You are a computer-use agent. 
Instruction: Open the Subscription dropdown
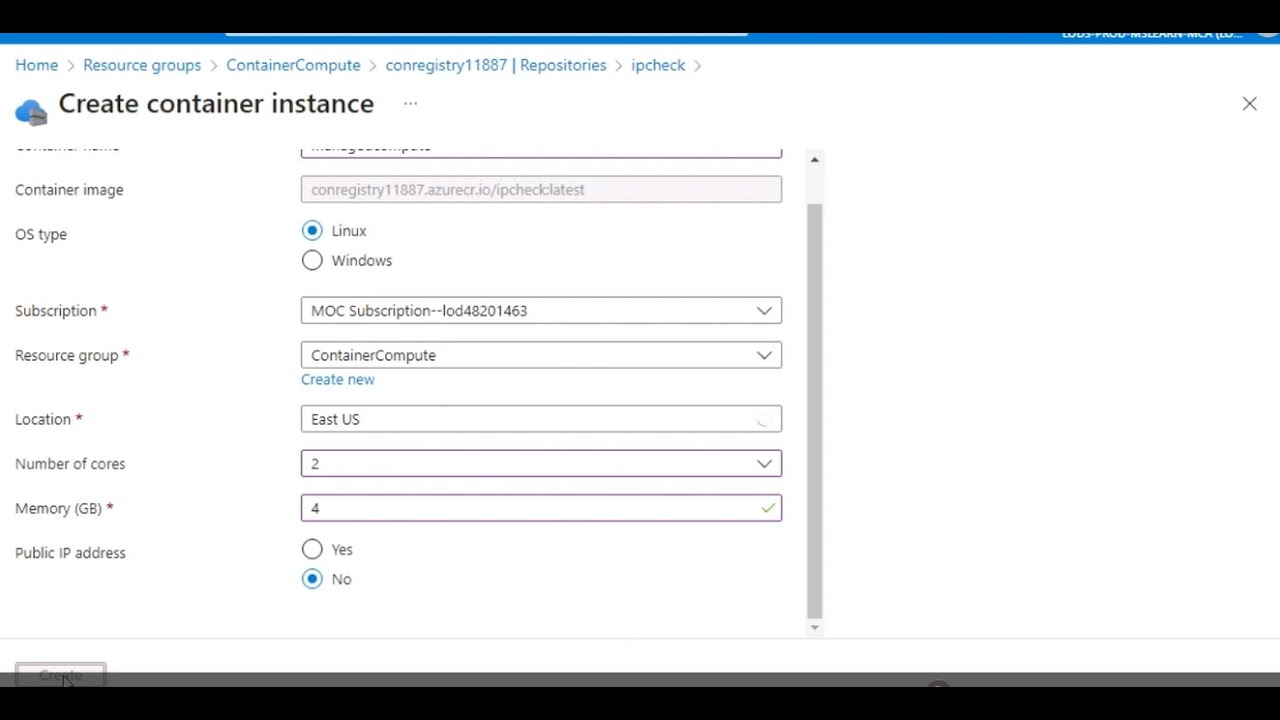point(541,311)
